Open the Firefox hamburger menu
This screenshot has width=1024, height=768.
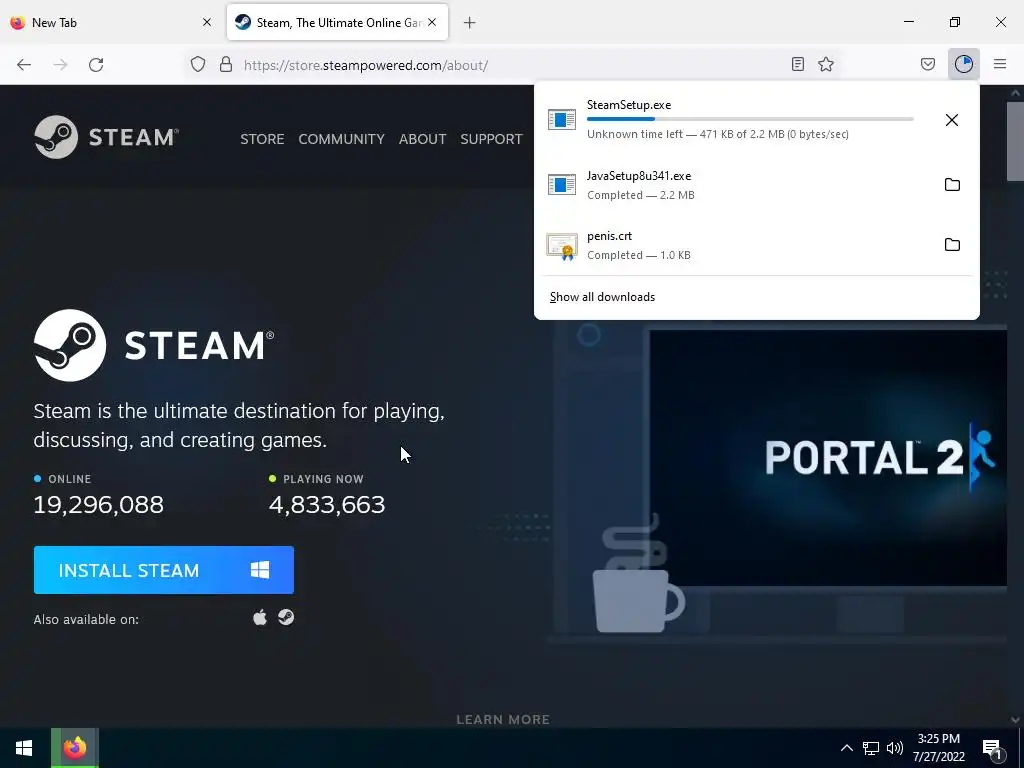(1000, 64)
